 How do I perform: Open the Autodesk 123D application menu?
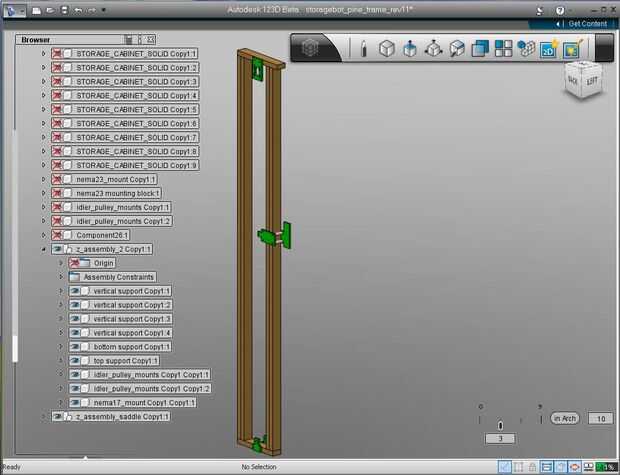(15, 11)
